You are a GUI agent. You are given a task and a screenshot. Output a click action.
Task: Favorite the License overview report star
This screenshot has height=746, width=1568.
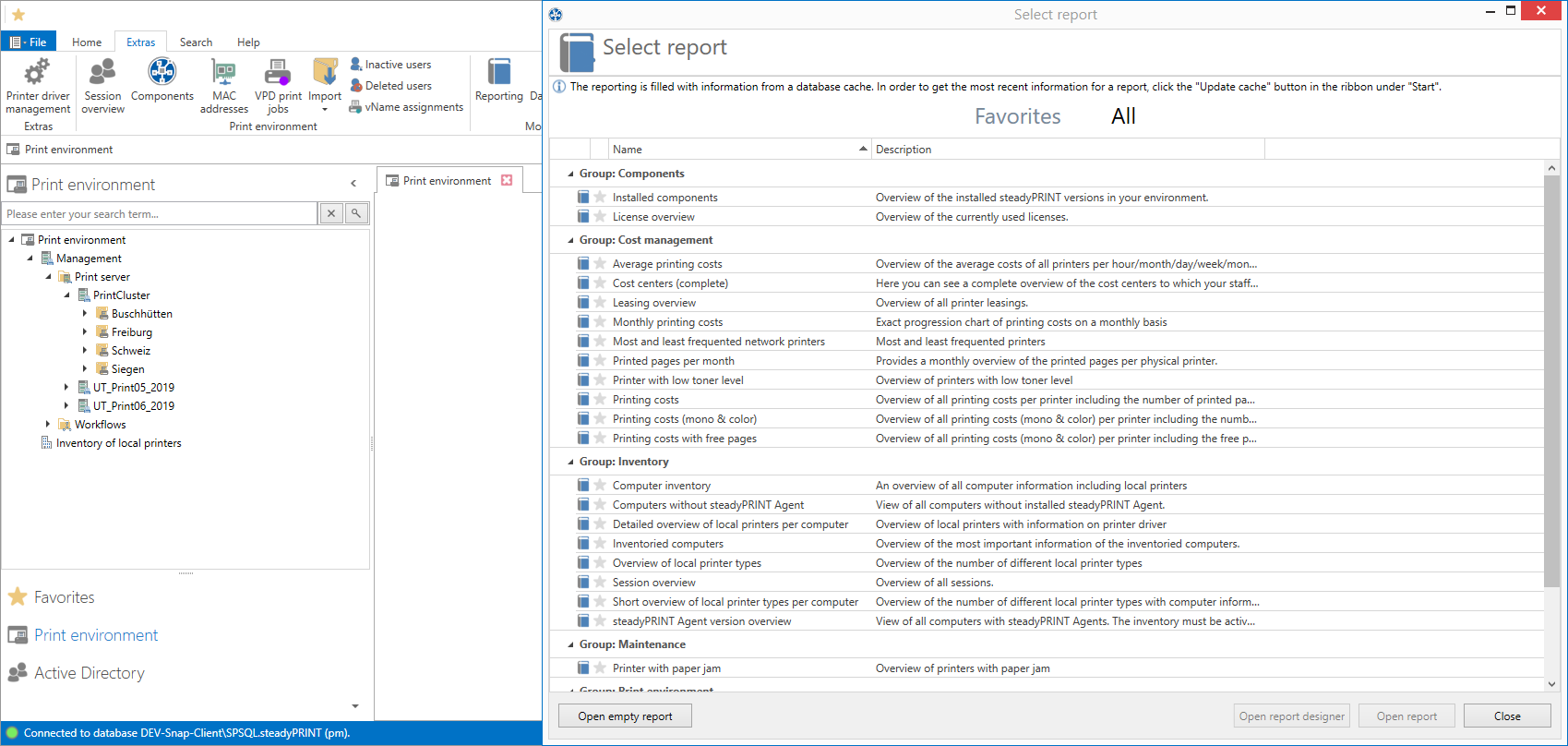[600, 216]
